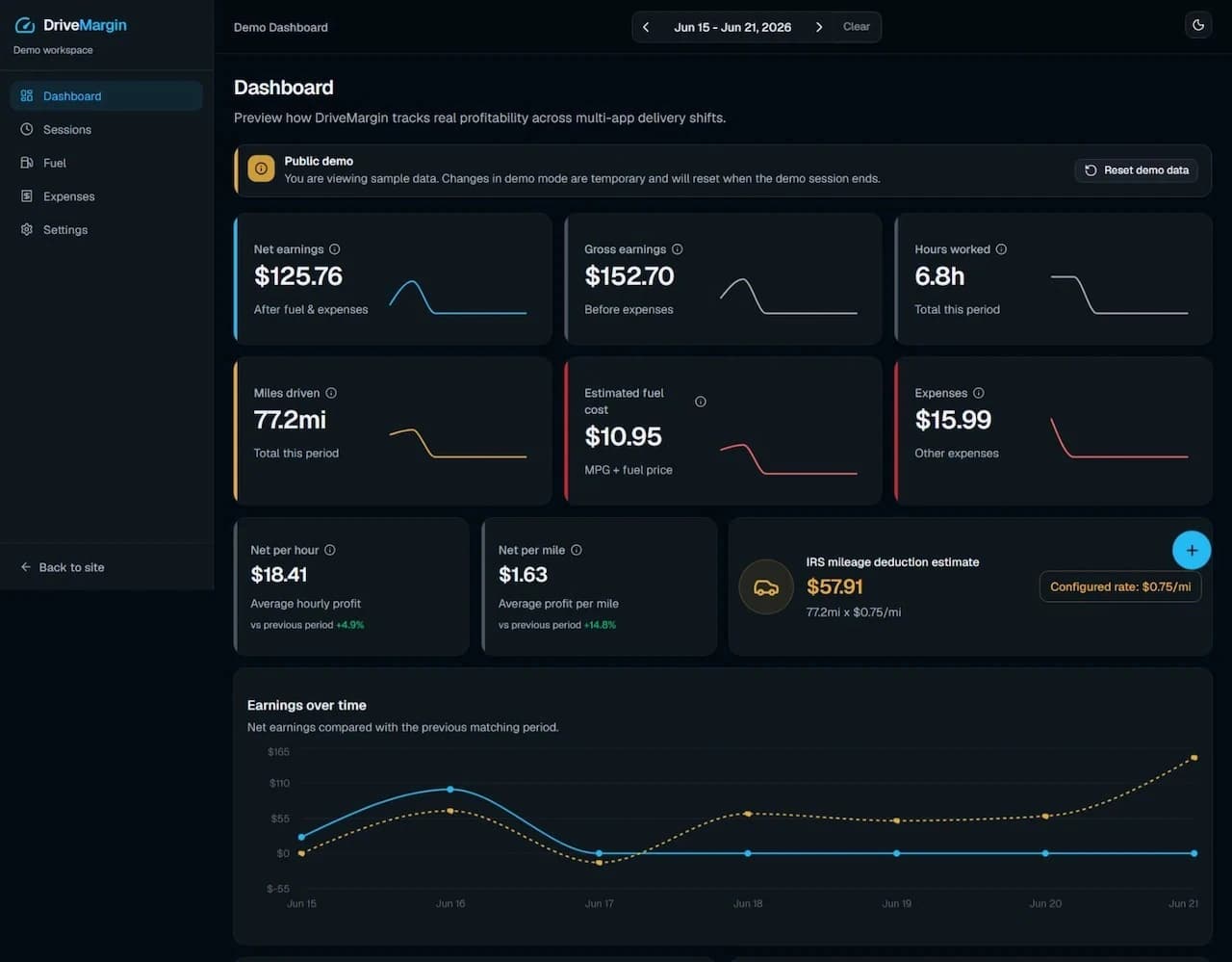Open the Fuel menu item
This screenshot has width=1232, height=962.
(x=107, y=163)
